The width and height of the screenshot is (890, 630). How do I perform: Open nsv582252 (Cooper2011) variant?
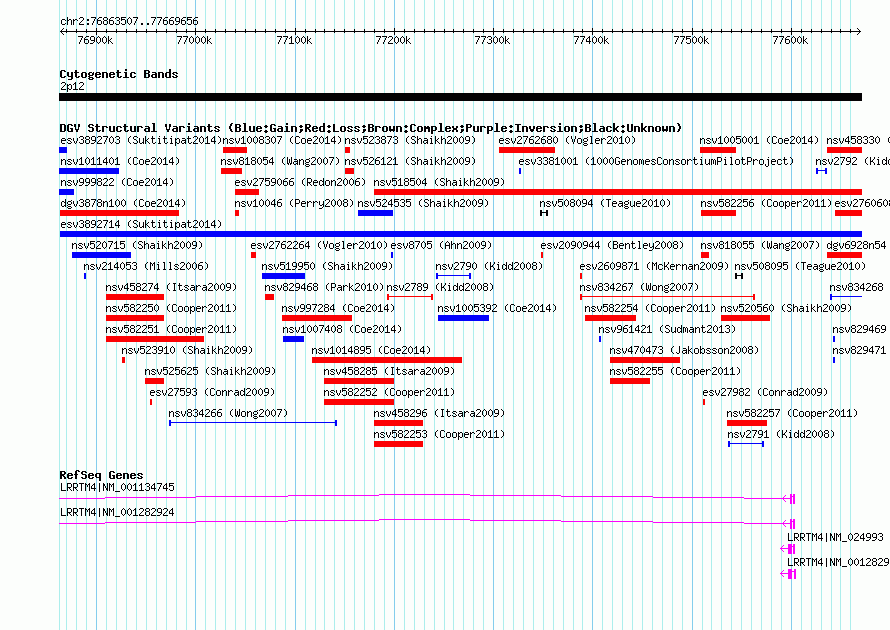[389, 392]
